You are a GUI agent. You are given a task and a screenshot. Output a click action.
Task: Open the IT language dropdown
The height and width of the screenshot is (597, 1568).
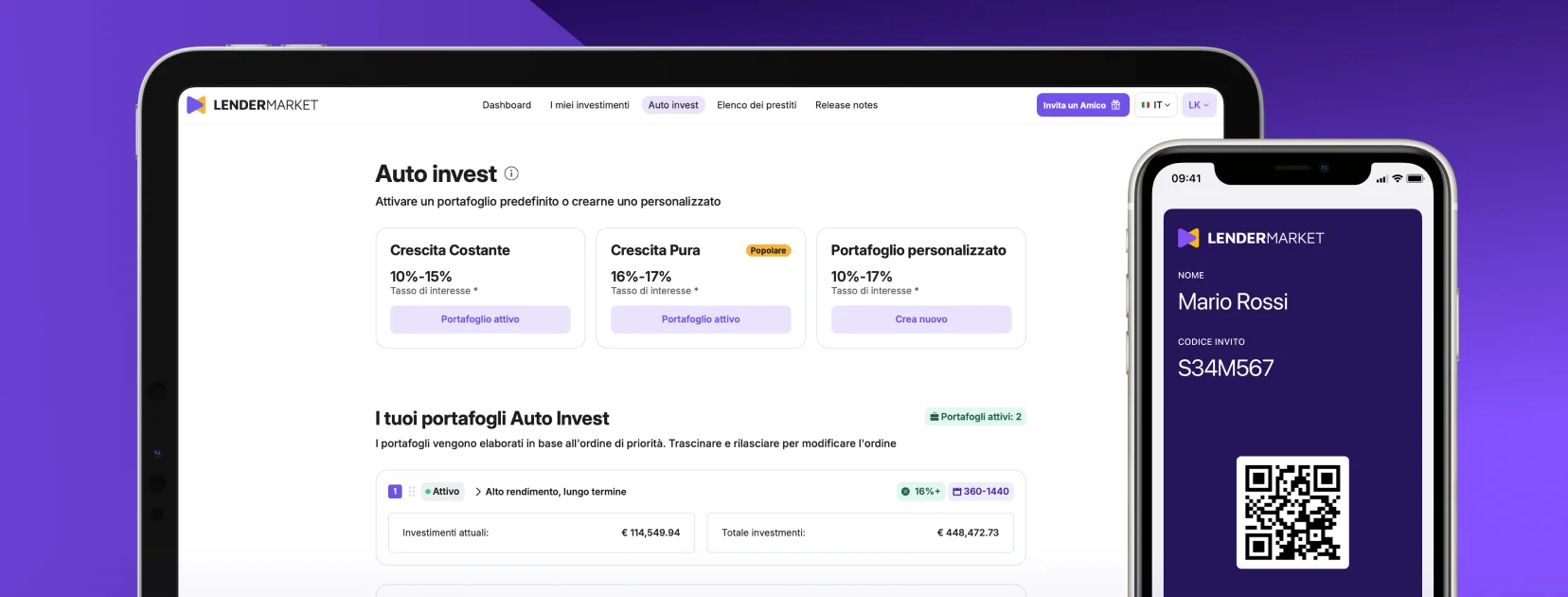1155,105
